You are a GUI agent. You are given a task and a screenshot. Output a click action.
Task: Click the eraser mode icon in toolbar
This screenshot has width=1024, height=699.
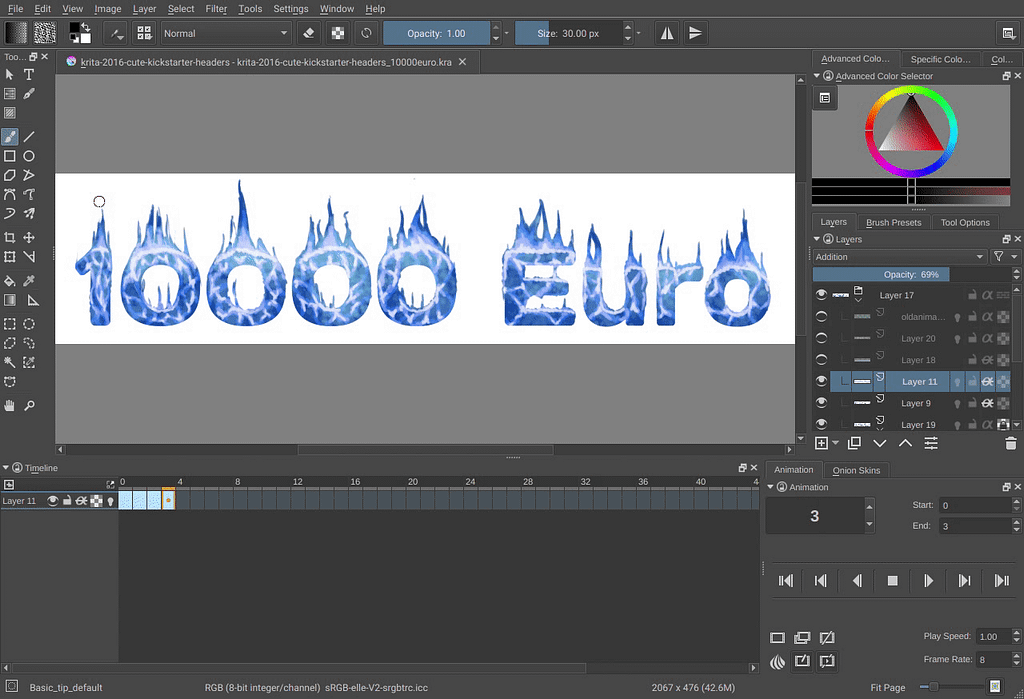coord(309,33)
